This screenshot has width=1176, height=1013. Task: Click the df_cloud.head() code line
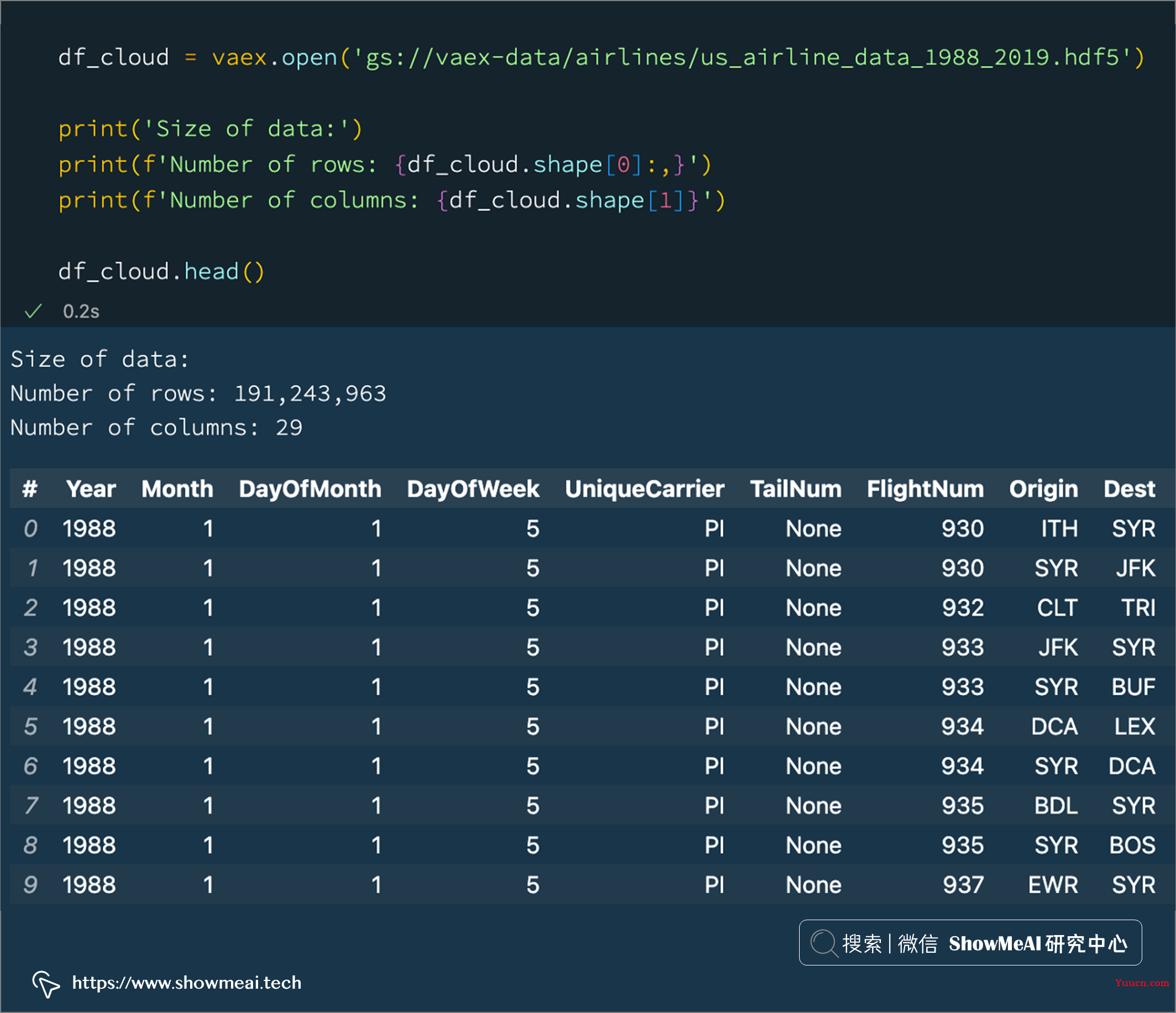[x=162, y=271]
